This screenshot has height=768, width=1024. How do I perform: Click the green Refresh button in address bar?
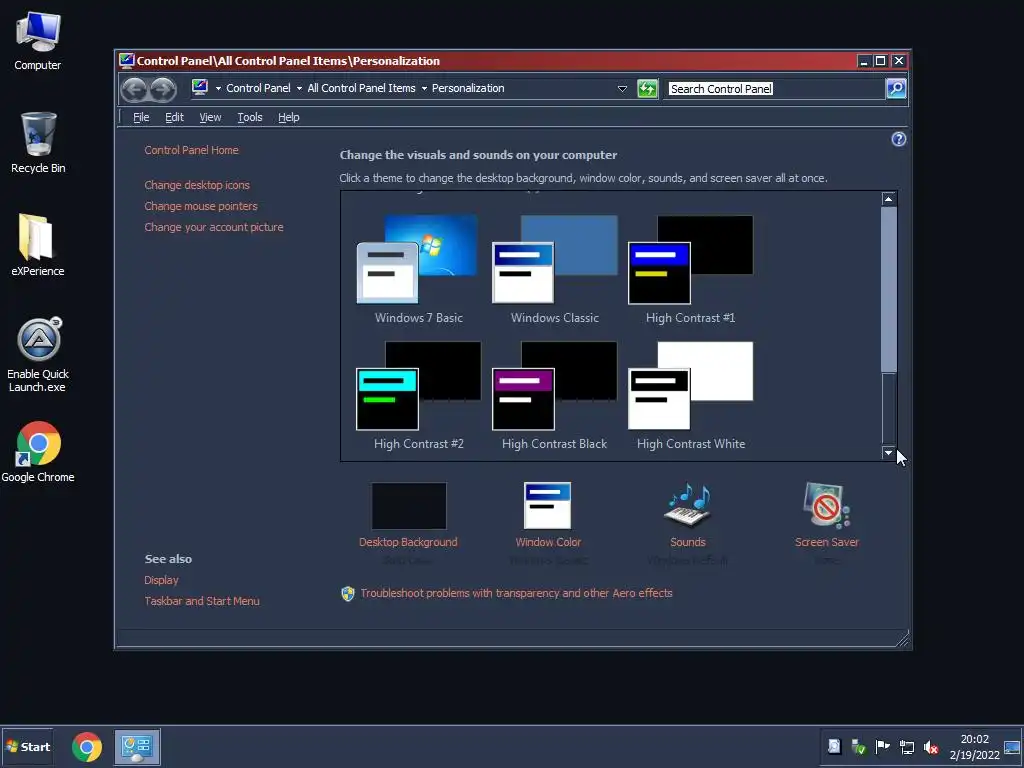(x=647, y=88)
